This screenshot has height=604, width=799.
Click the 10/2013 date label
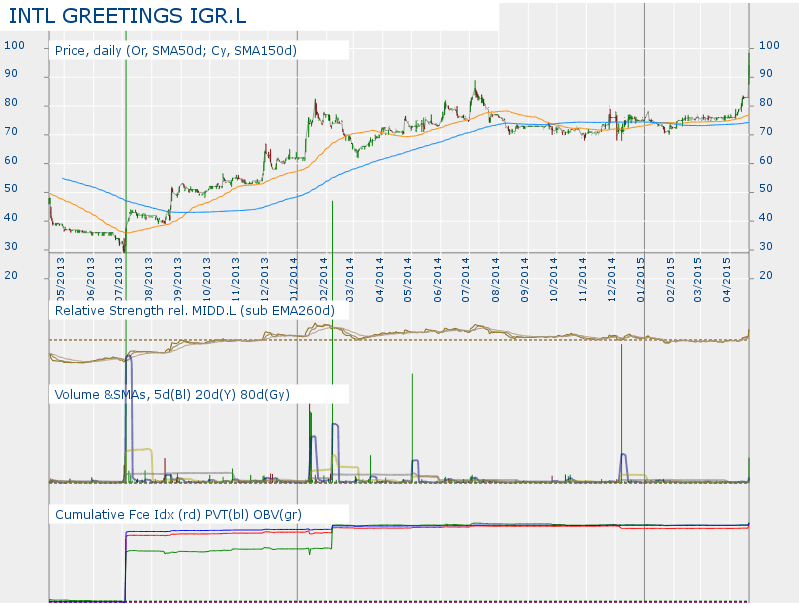coord(206,280)
